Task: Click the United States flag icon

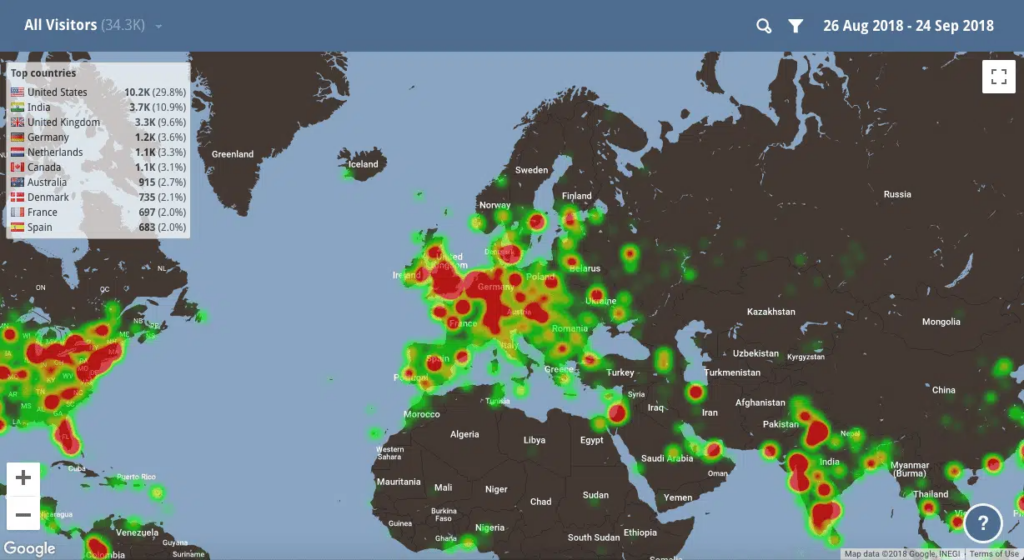Action: (17, 92)
